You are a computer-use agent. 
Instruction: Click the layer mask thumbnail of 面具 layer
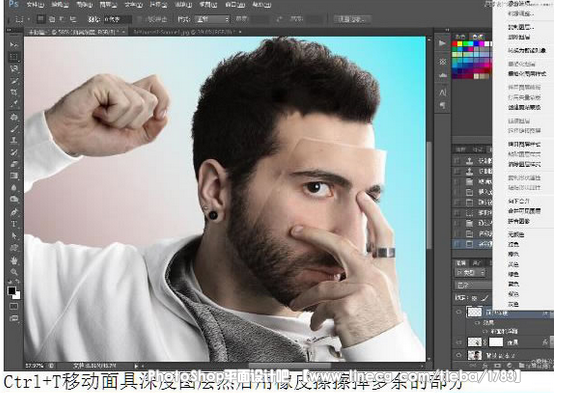[496, 342]
